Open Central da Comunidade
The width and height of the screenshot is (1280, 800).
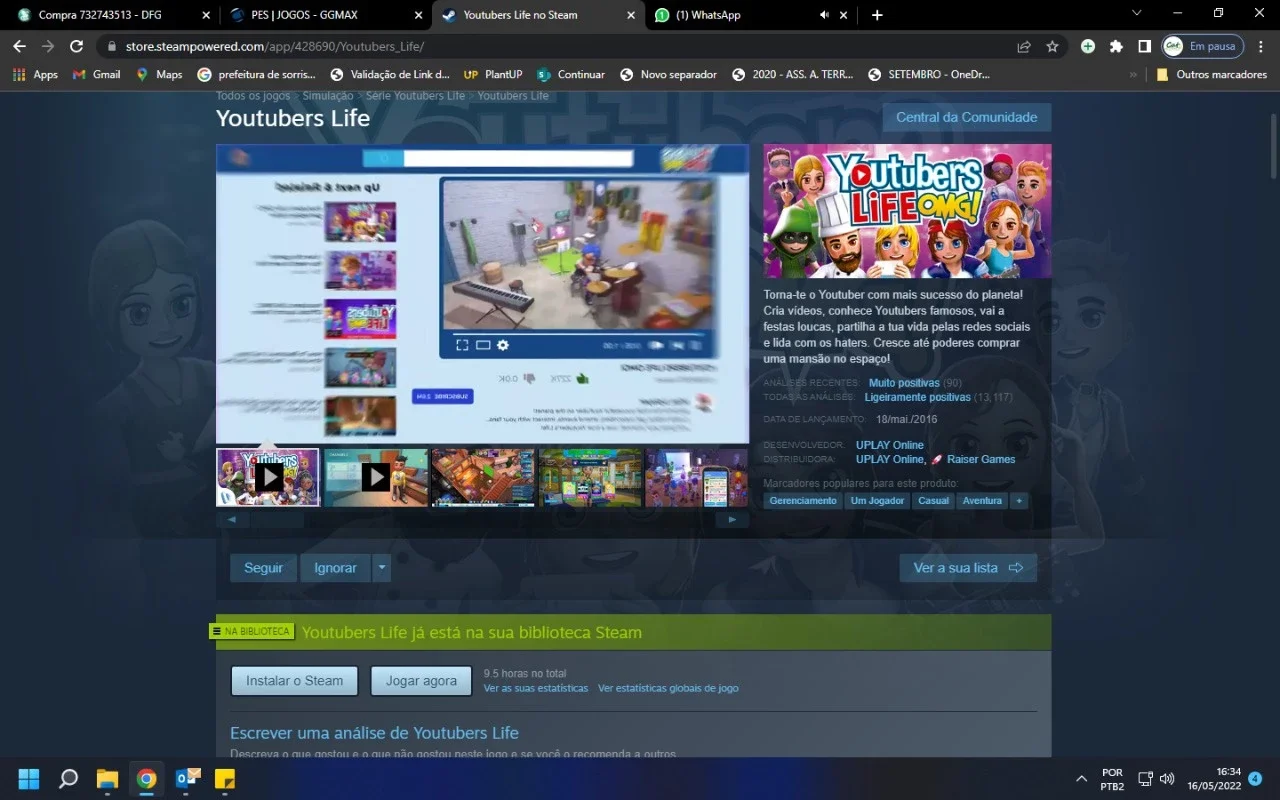pyautogui.click(x=966, y=117)
